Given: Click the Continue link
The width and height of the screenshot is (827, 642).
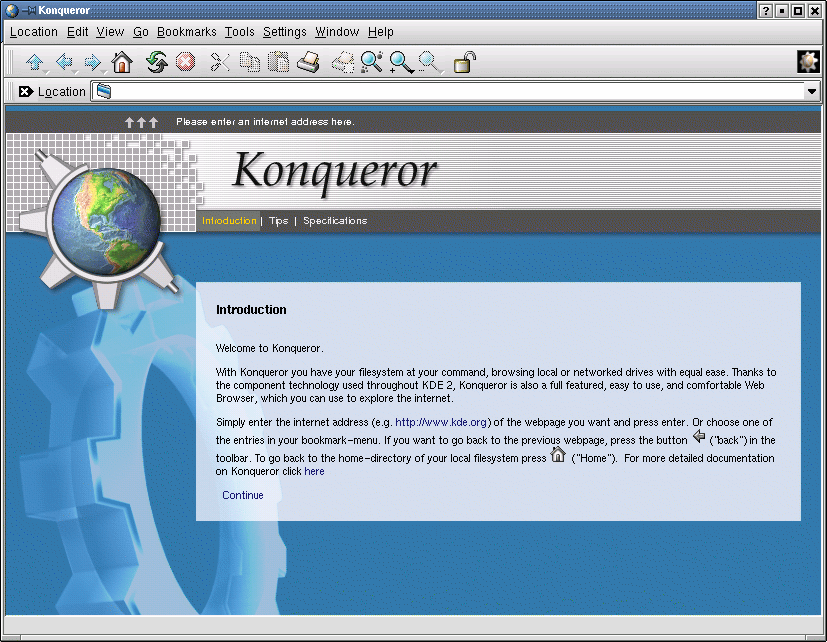Looking at the screenshot, I should [x=243, y=495].
